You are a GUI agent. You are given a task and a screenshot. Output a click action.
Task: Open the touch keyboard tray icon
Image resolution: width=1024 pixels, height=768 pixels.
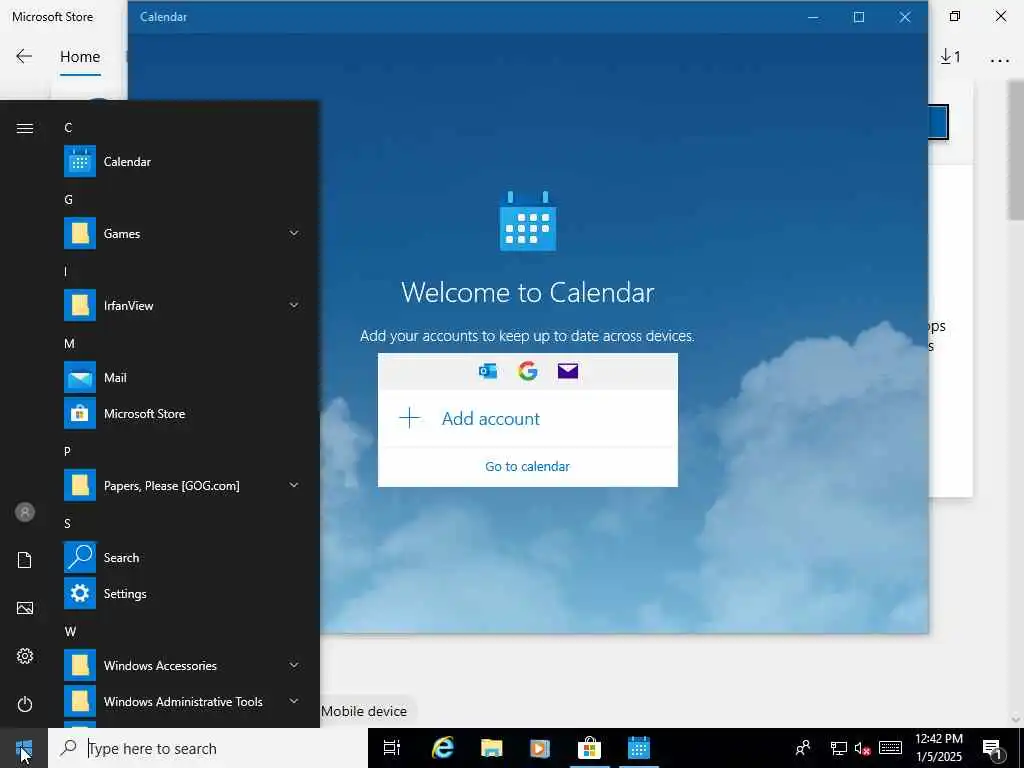coord(890,748)
